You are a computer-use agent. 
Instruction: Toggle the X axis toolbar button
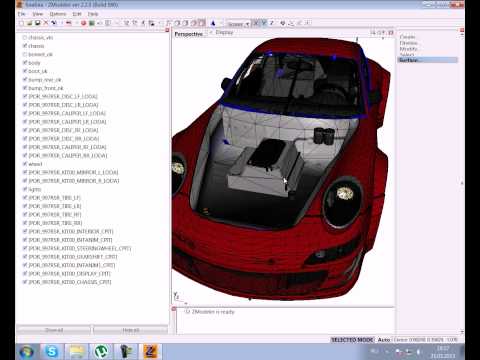(256, 23)
